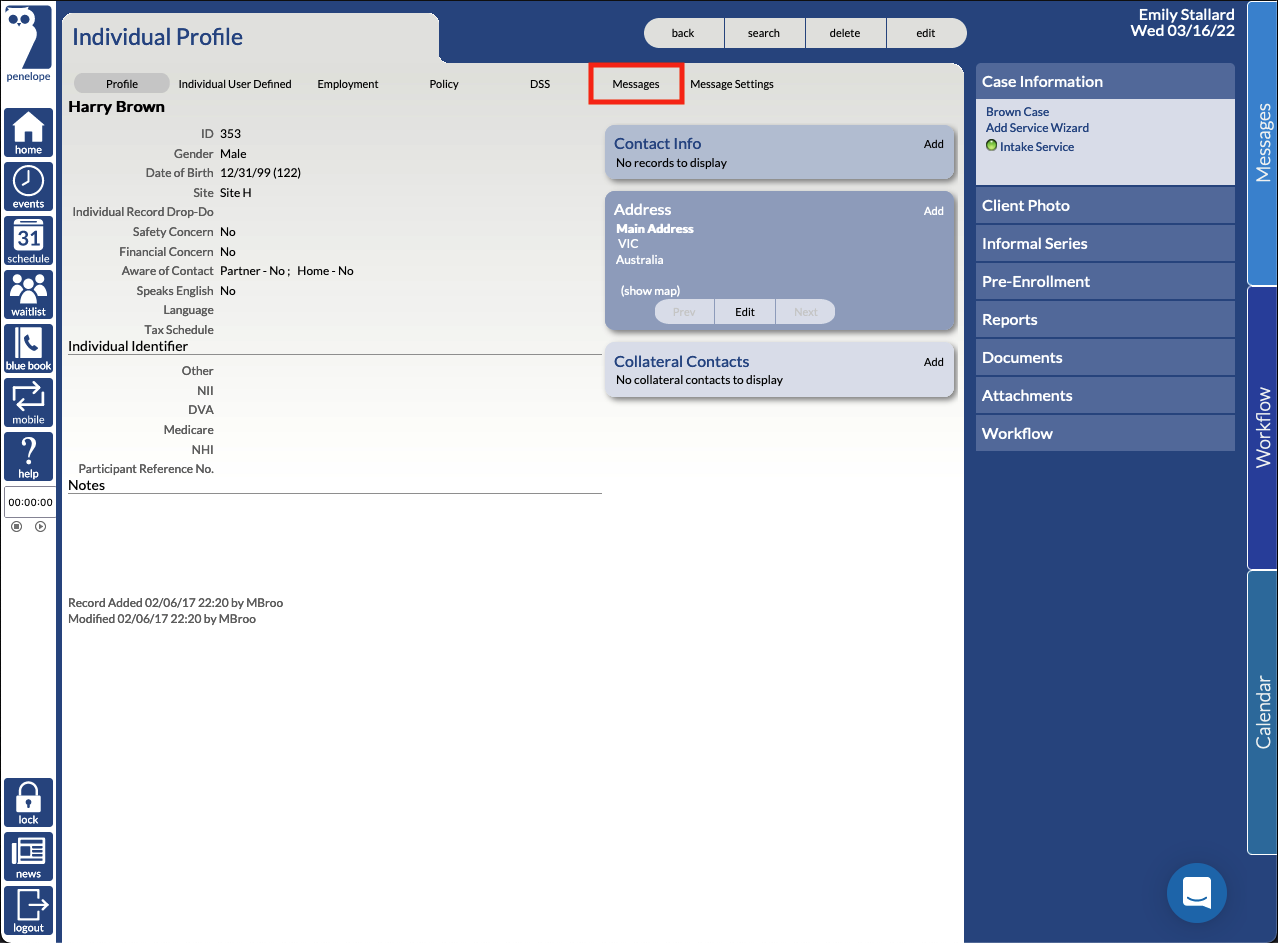Open the chat support bubble icon
This screenshot has width=1278, height=943.
point(1197,893)
